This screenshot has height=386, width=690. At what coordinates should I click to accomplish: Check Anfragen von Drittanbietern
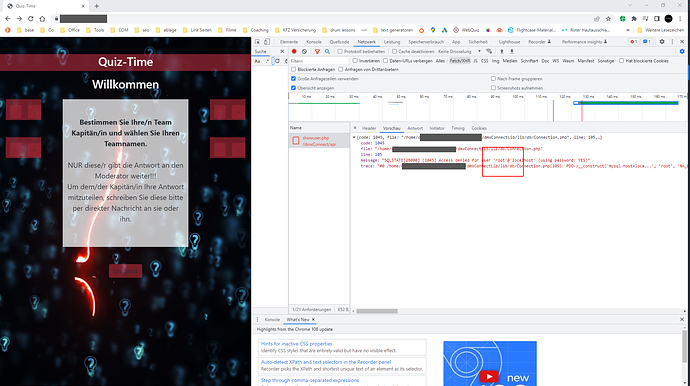click(x=341, y=70)
